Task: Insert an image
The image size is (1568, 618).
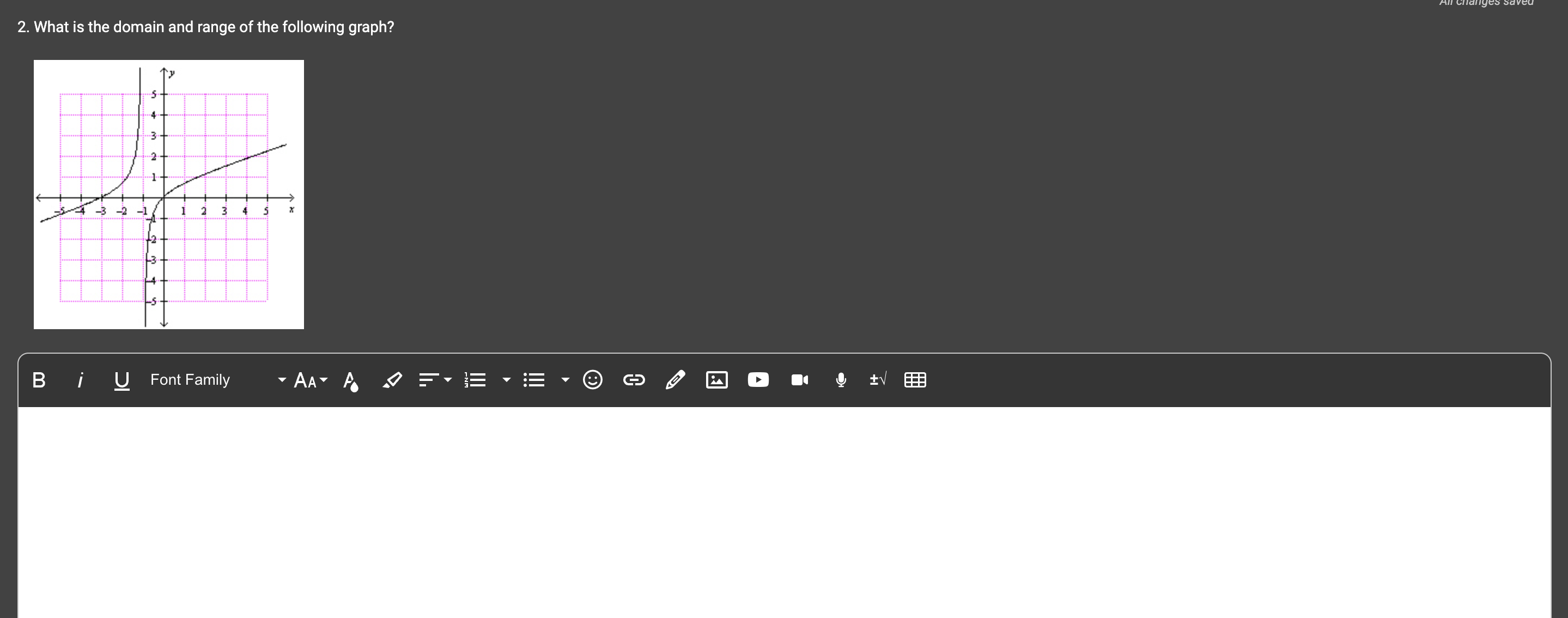Action: (x=716, y=380)
